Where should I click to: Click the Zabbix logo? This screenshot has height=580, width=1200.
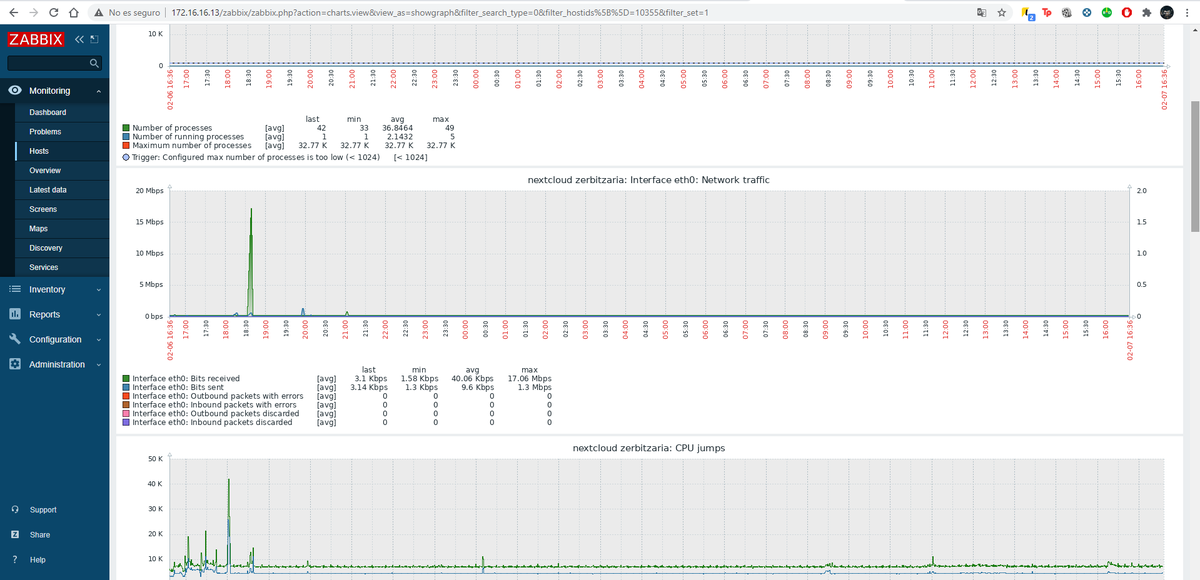(x=36, y=40)
